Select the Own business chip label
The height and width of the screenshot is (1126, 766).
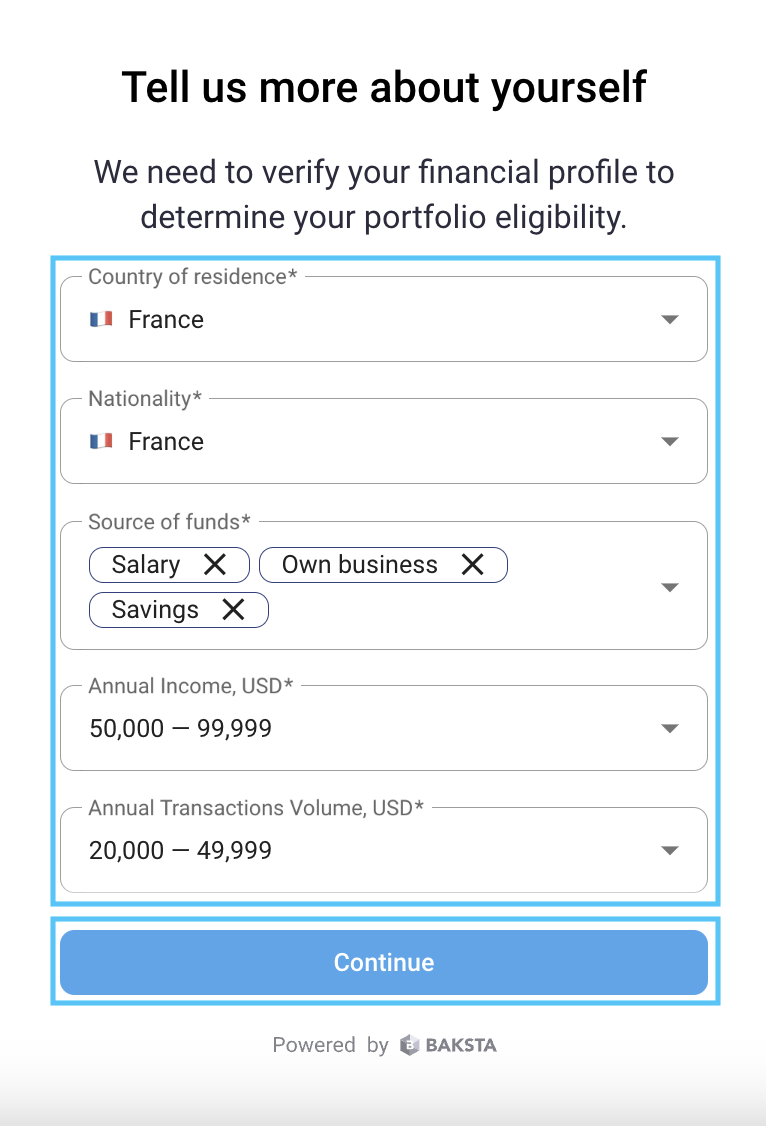(359, 565)
